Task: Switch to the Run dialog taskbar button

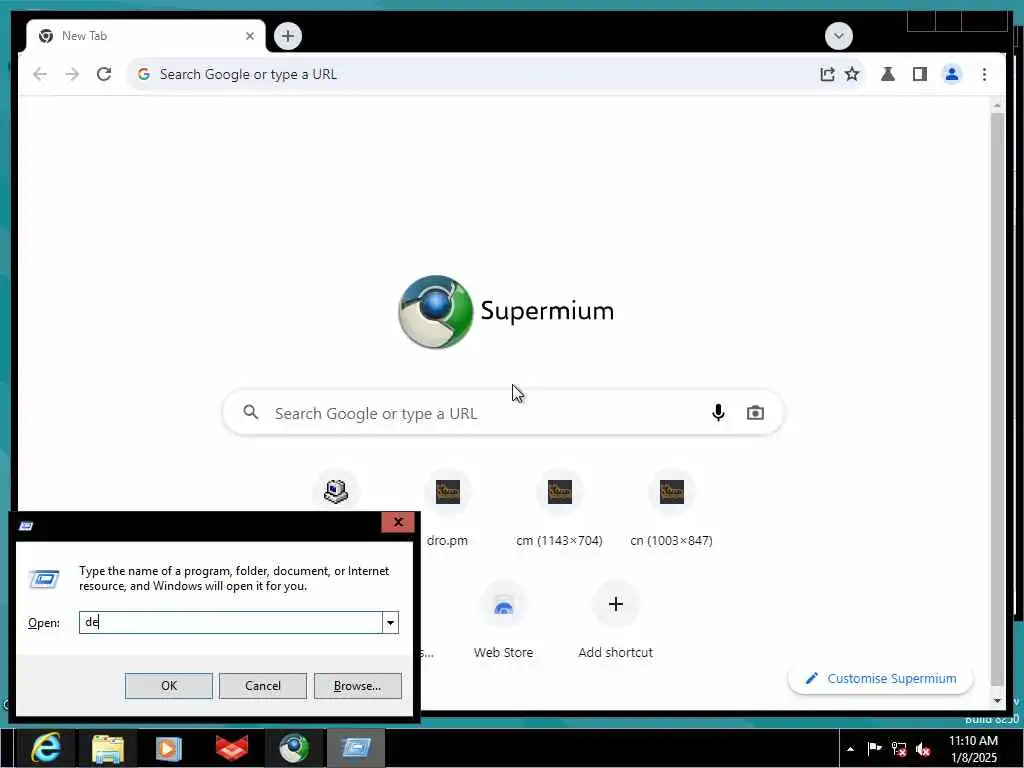Action: (x=357, y=748)
